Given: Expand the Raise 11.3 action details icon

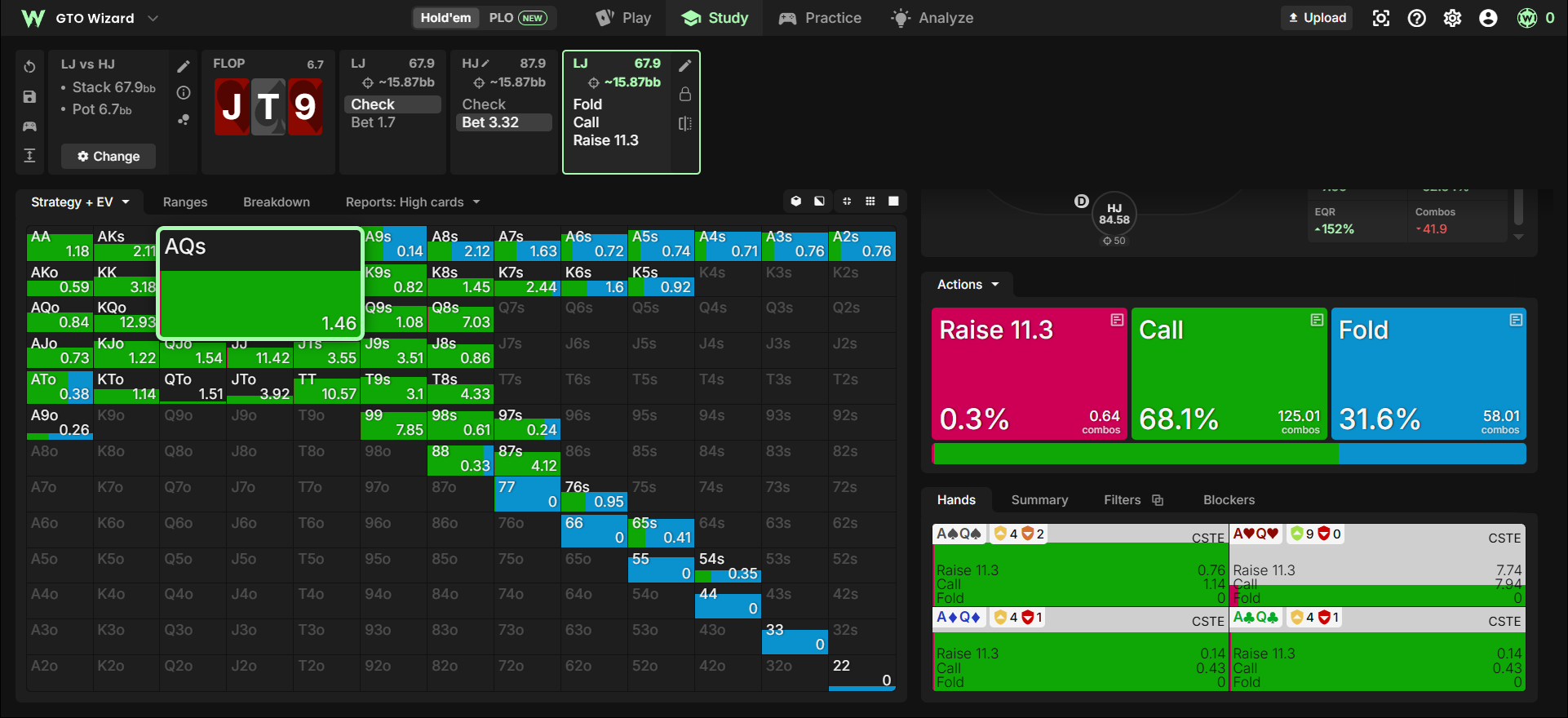Looking at the screenshot, I should (x=1118, y=320).
